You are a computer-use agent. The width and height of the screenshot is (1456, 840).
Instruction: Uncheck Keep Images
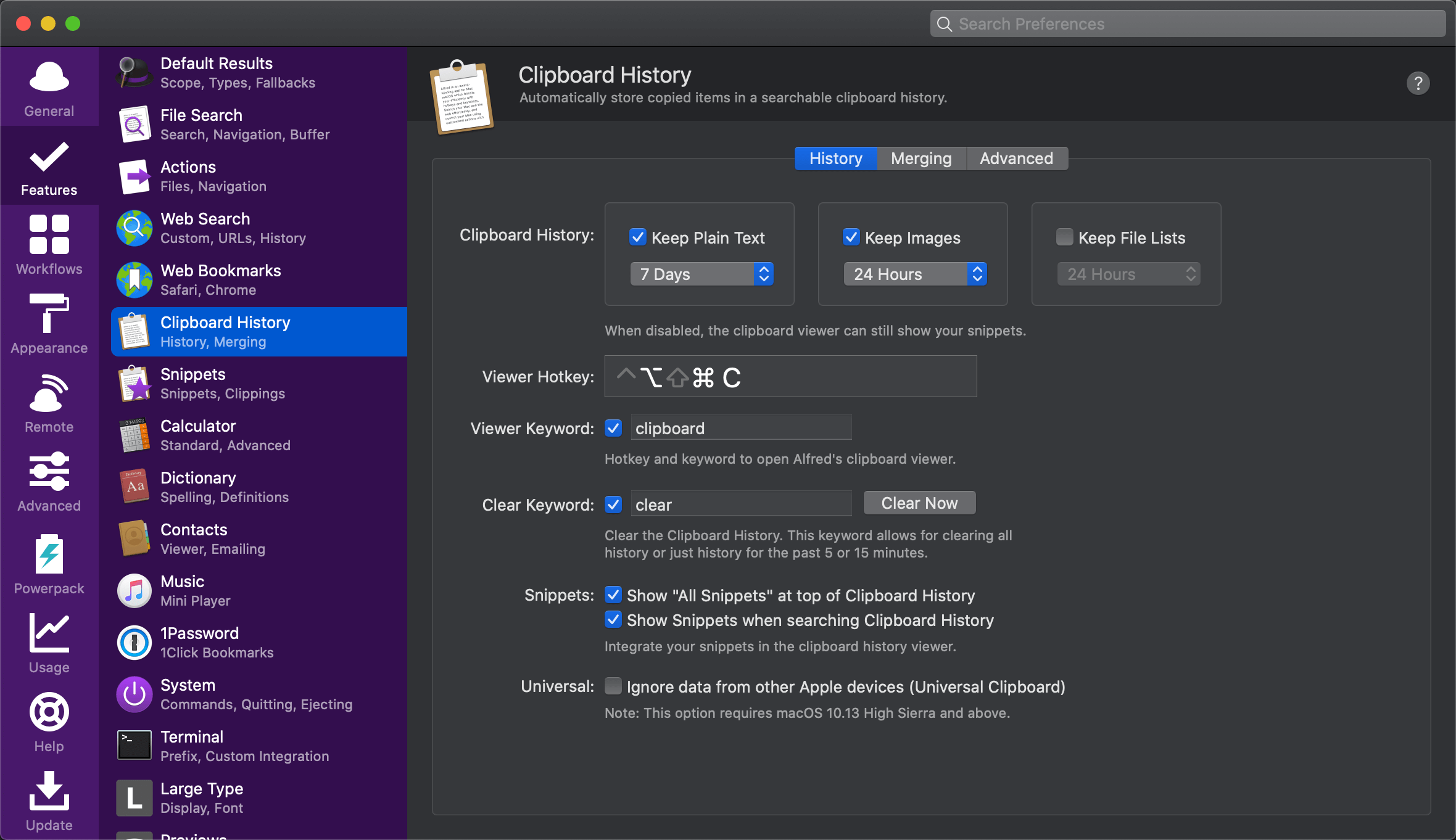pyautogui.click(x=851, y=237)
